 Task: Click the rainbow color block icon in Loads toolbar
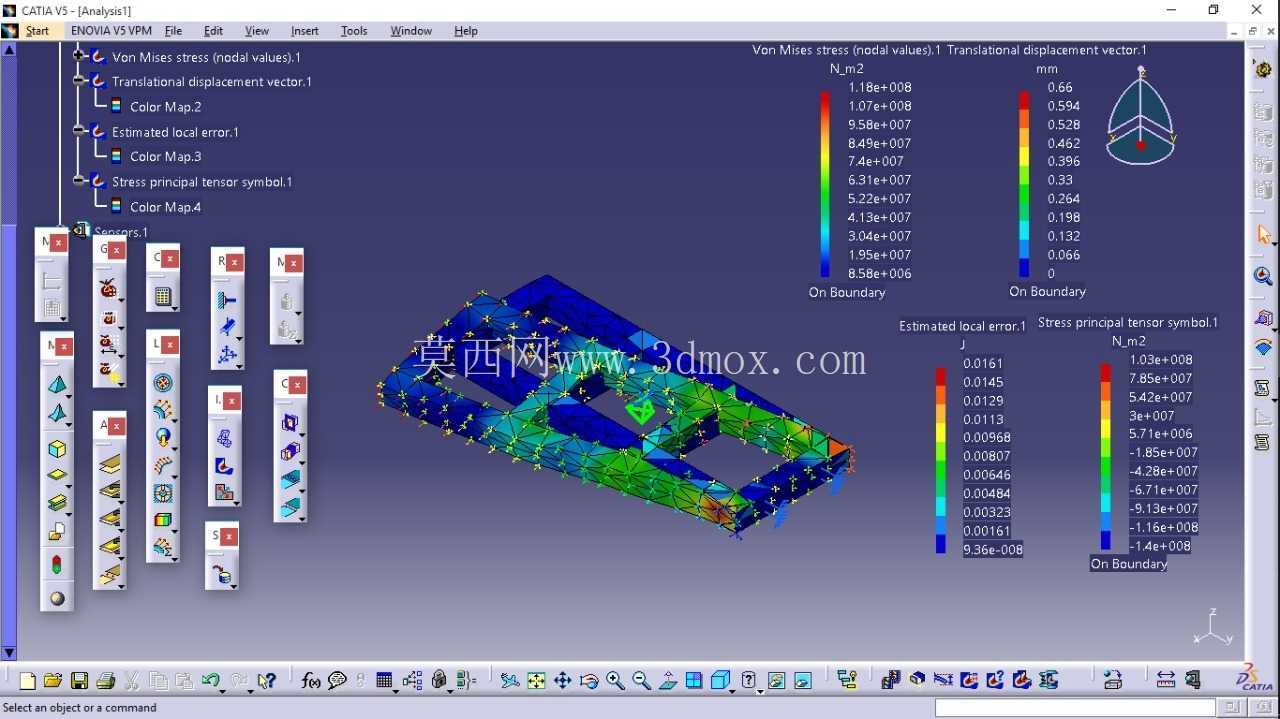(x=162, y=520)
